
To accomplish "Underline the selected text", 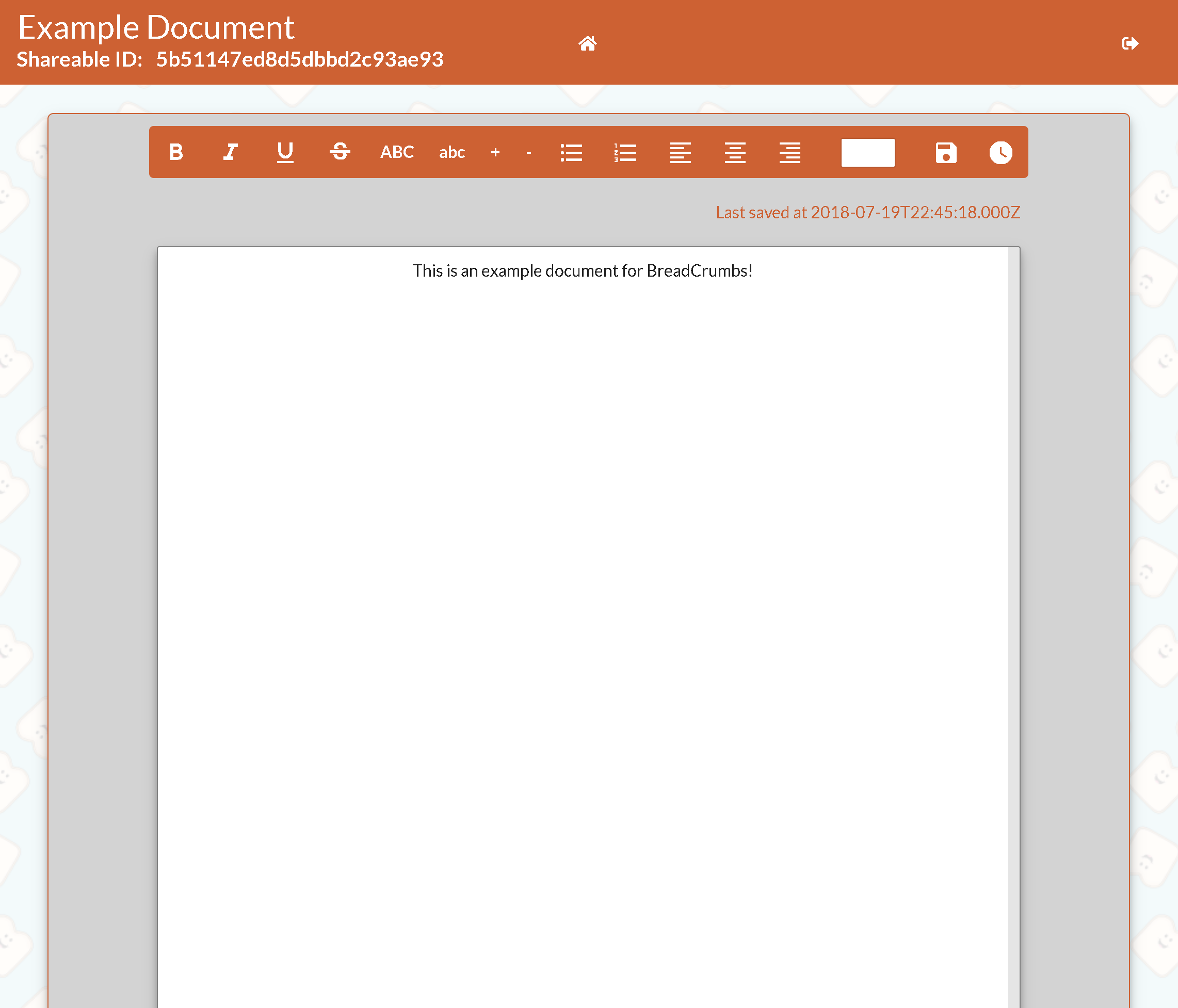I will point(285,152).
